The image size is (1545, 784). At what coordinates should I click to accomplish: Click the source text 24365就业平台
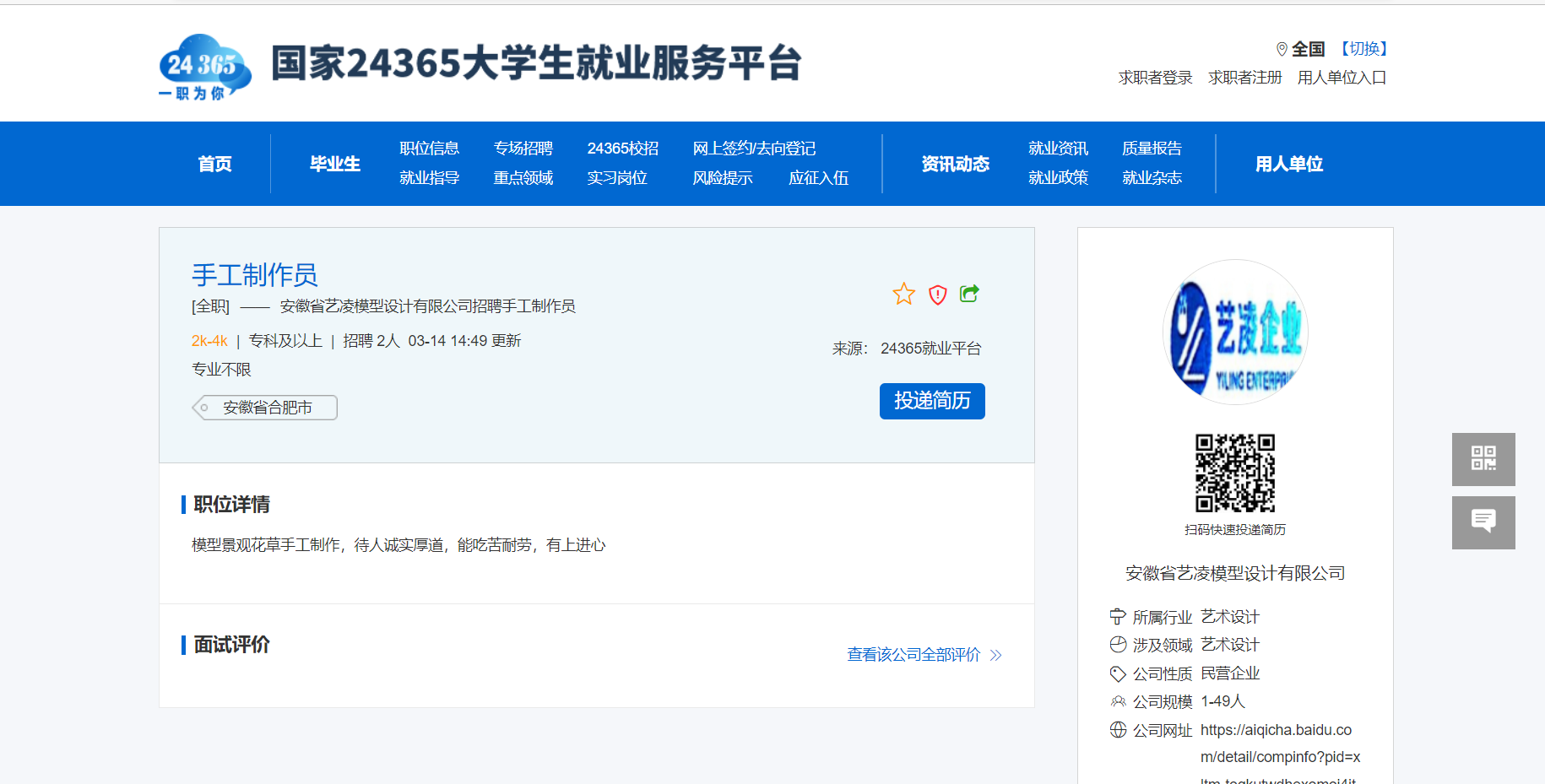(x=930, y=349)
